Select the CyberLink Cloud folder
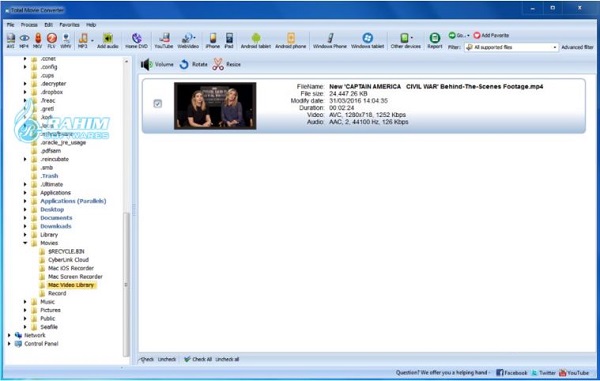This screenshot has height=381, width=600. pos(68,260)
